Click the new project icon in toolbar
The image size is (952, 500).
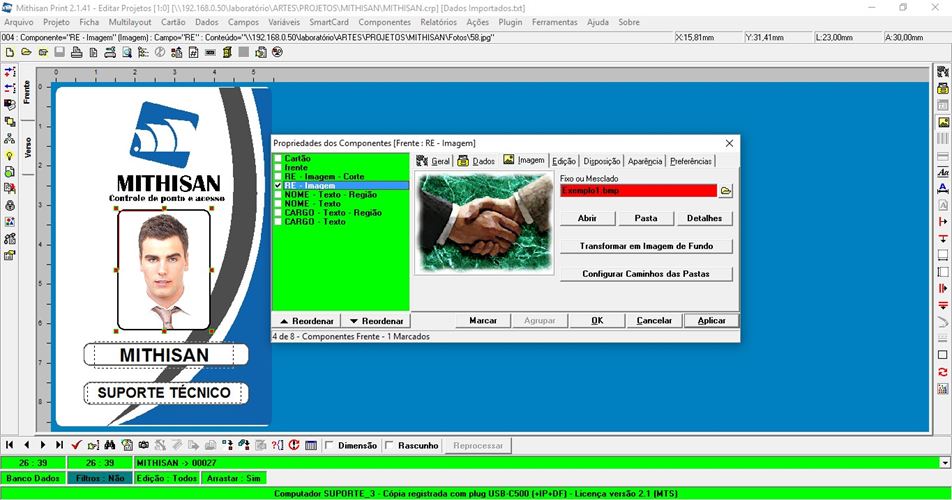point(10,53)
